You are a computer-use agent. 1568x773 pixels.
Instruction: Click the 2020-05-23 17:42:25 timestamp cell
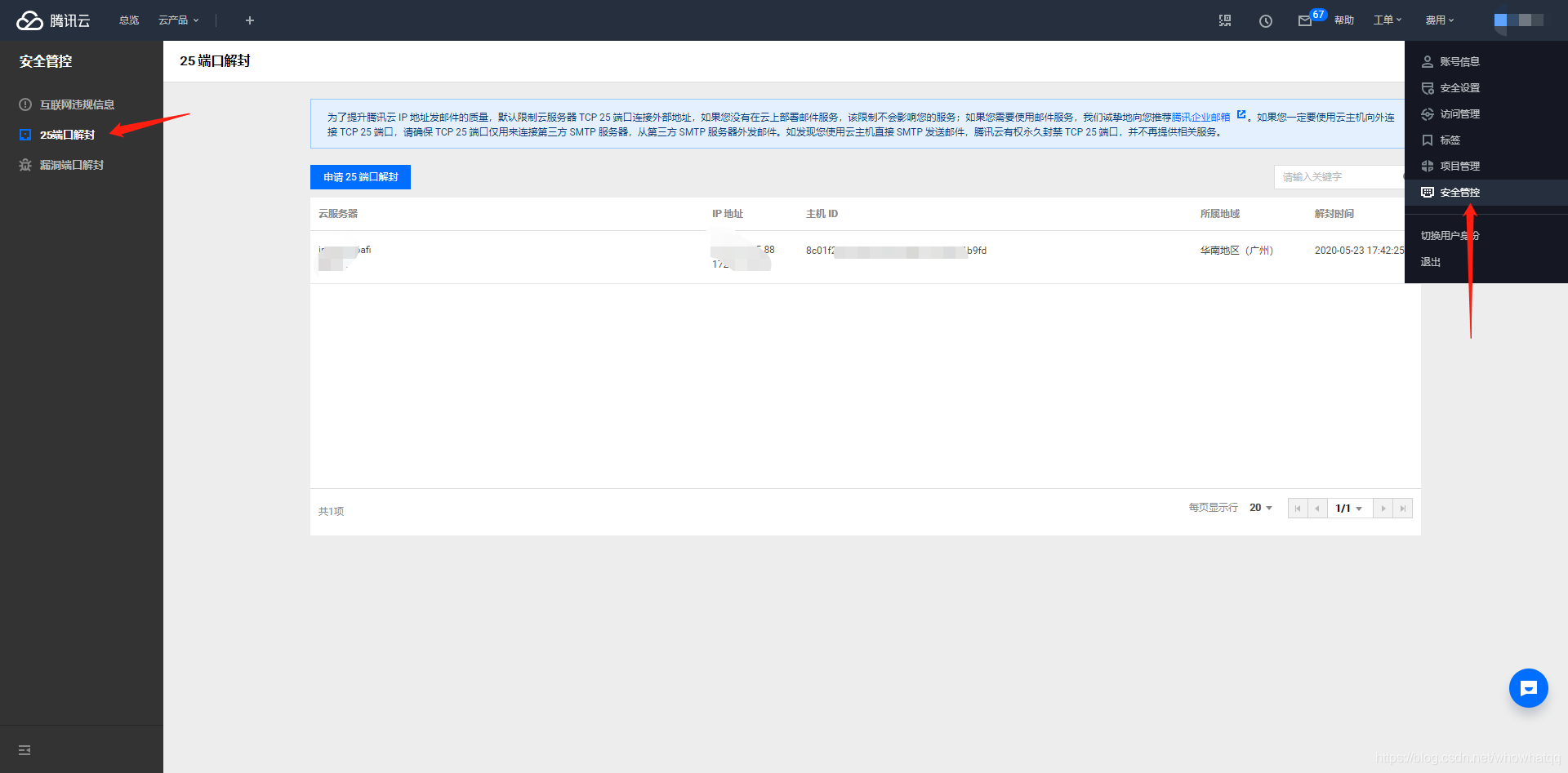pos(1359,251)
